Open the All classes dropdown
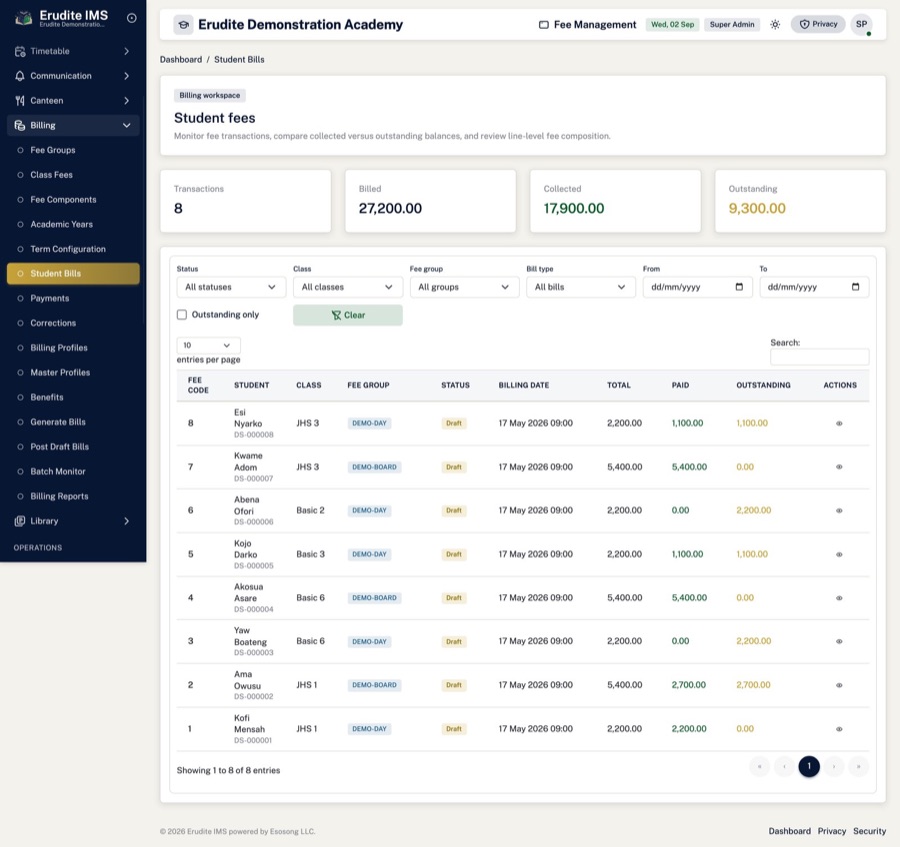Viewport: 900px width, 847px height. pos(348,287)
